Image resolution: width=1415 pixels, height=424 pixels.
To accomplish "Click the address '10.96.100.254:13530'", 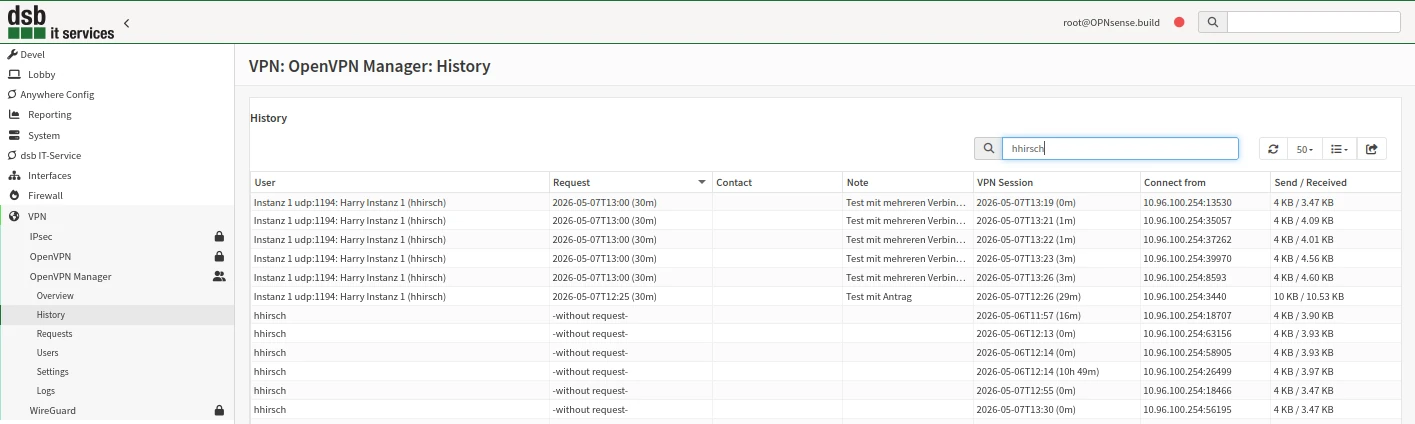I will click(1188, 202).
